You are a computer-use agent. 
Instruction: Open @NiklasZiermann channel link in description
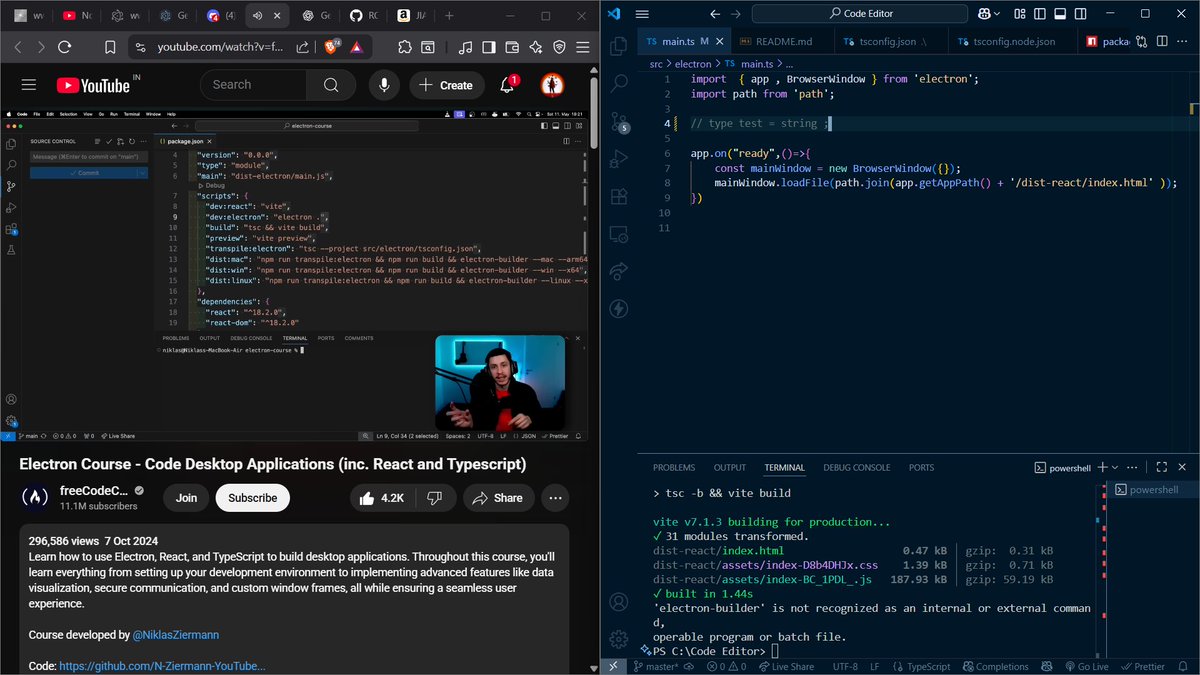coord(176,635)
